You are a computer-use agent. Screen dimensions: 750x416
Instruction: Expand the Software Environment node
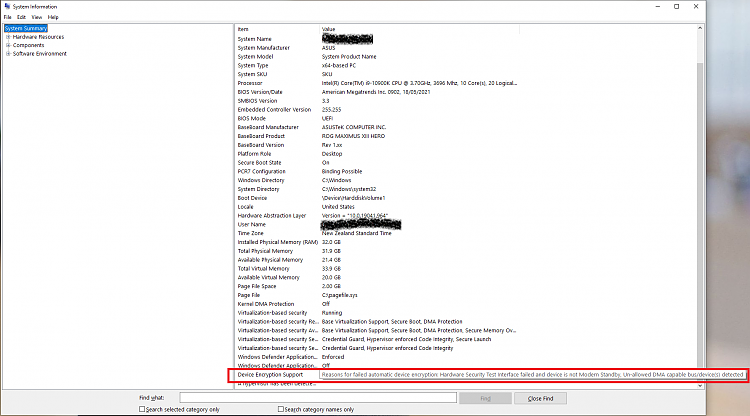tap(8, 54)
